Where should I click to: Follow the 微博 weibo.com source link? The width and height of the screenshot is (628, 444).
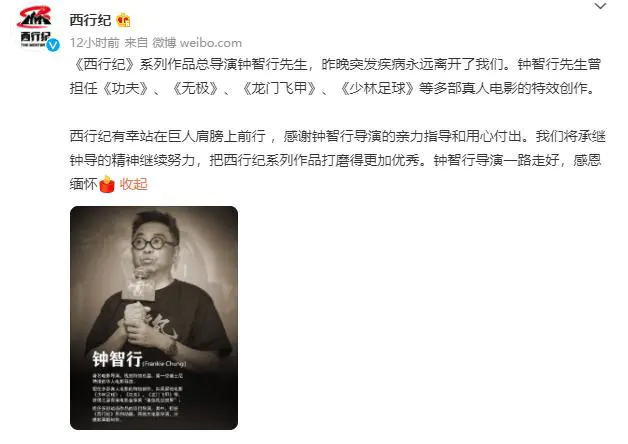[x=197, y=42]
